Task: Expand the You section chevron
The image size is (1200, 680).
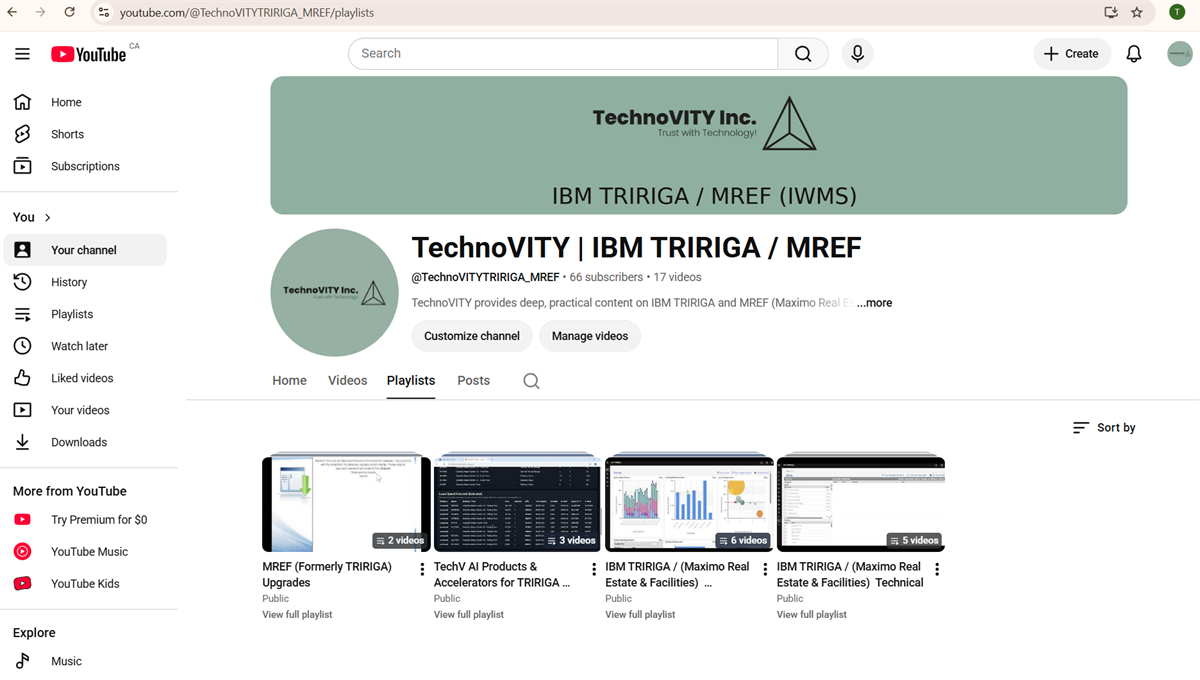Action: (x=47, y=217)
